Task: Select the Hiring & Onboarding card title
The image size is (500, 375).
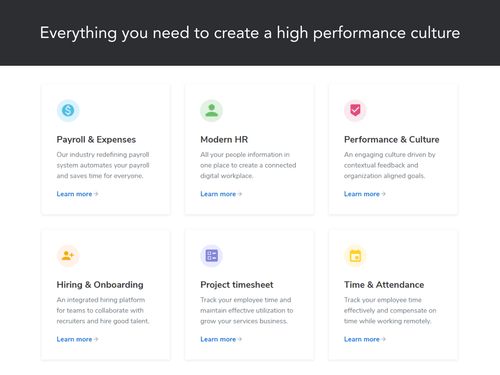Action: 100,285
